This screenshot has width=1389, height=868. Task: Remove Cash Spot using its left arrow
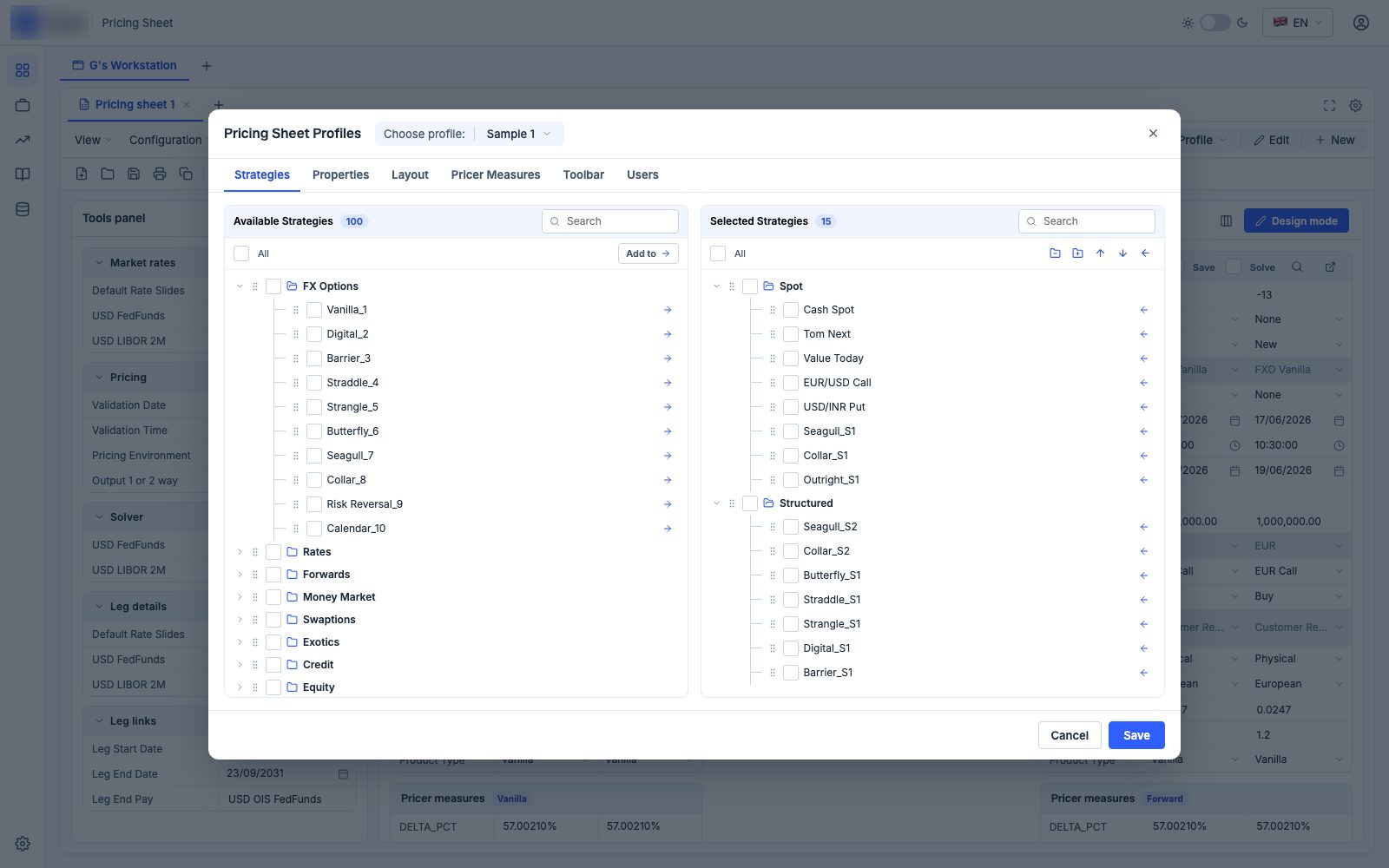tap(1144, 310)
